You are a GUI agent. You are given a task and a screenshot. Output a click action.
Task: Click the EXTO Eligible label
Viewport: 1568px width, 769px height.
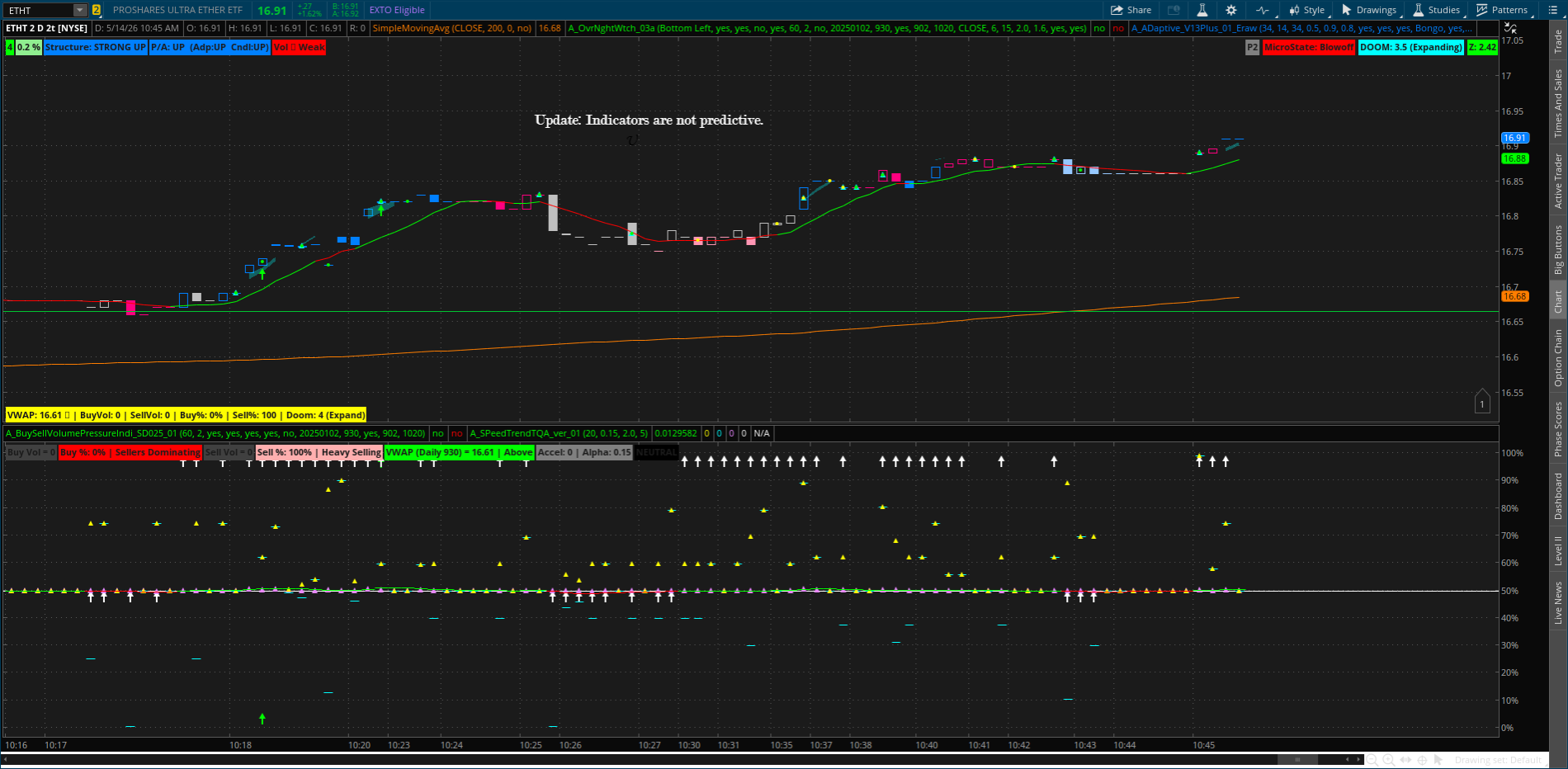(x=397, y=10)
